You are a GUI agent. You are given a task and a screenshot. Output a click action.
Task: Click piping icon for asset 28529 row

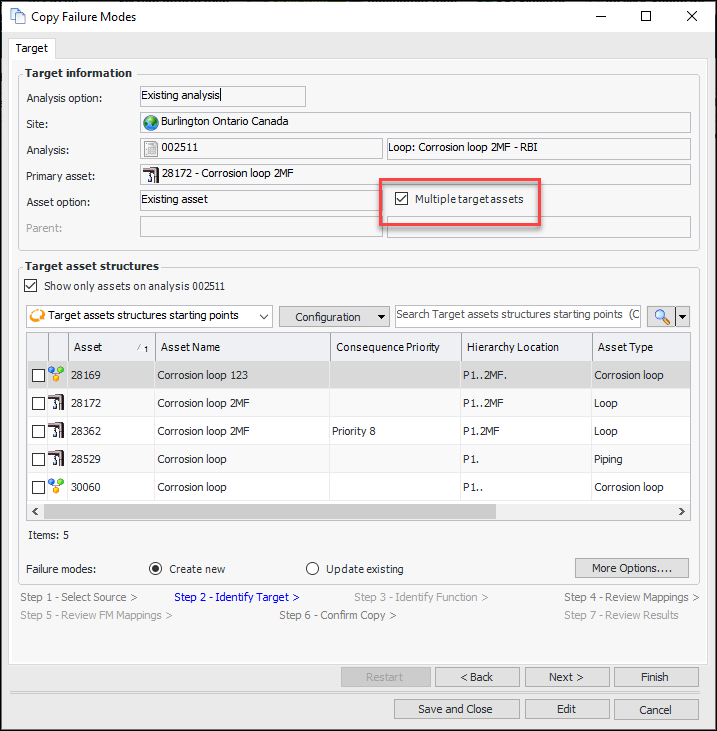56,459
